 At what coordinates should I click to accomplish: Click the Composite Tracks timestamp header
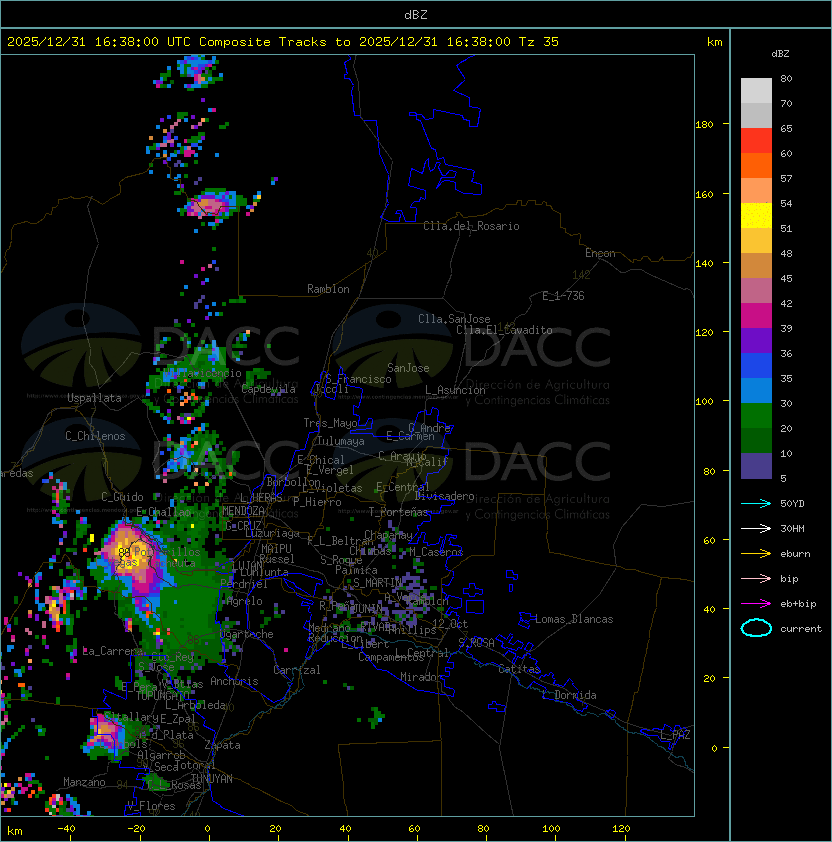(283, 42)
